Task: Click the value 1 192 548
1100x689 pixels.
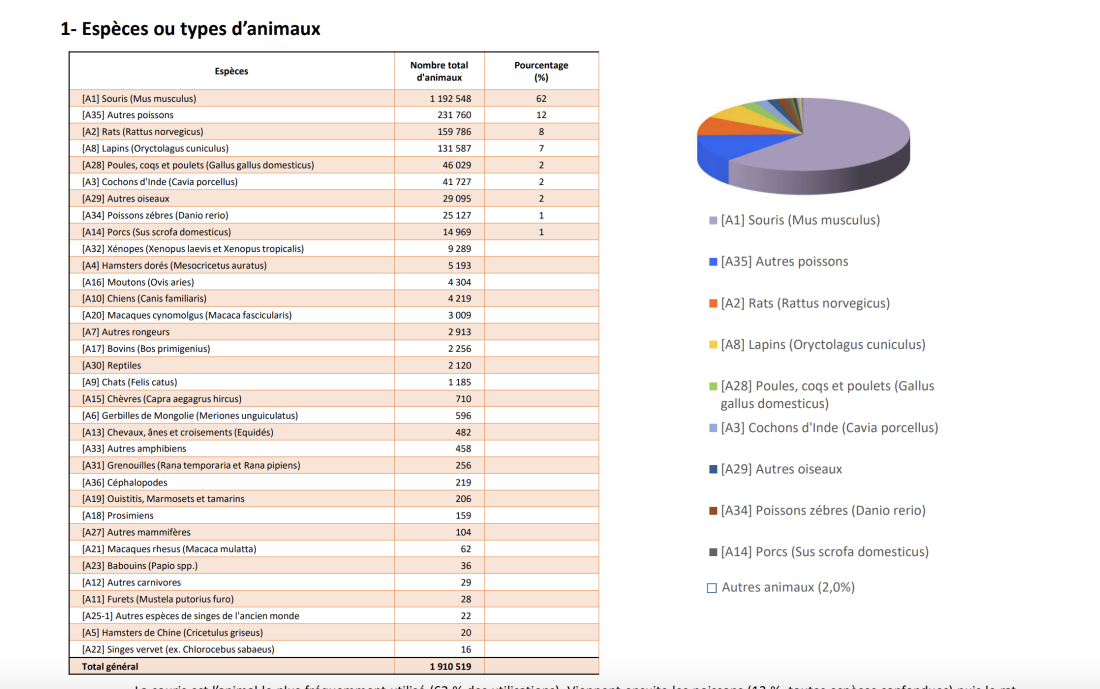Action: [x=450, y=98]
